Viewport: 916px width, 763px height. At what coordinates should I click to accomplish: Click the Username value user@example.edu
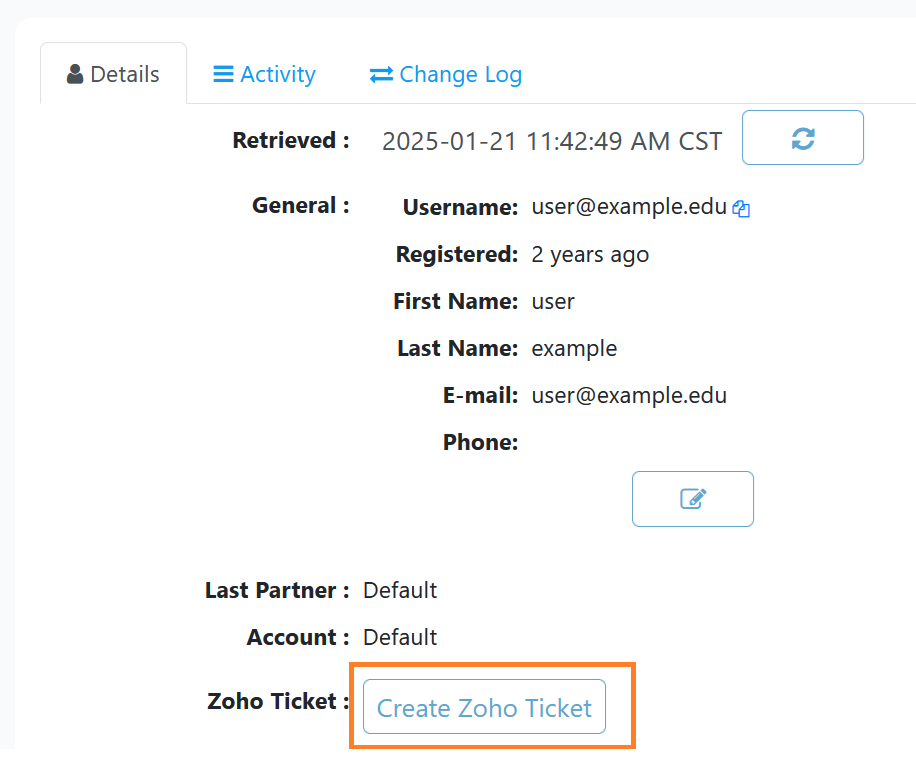coord(628,207)
